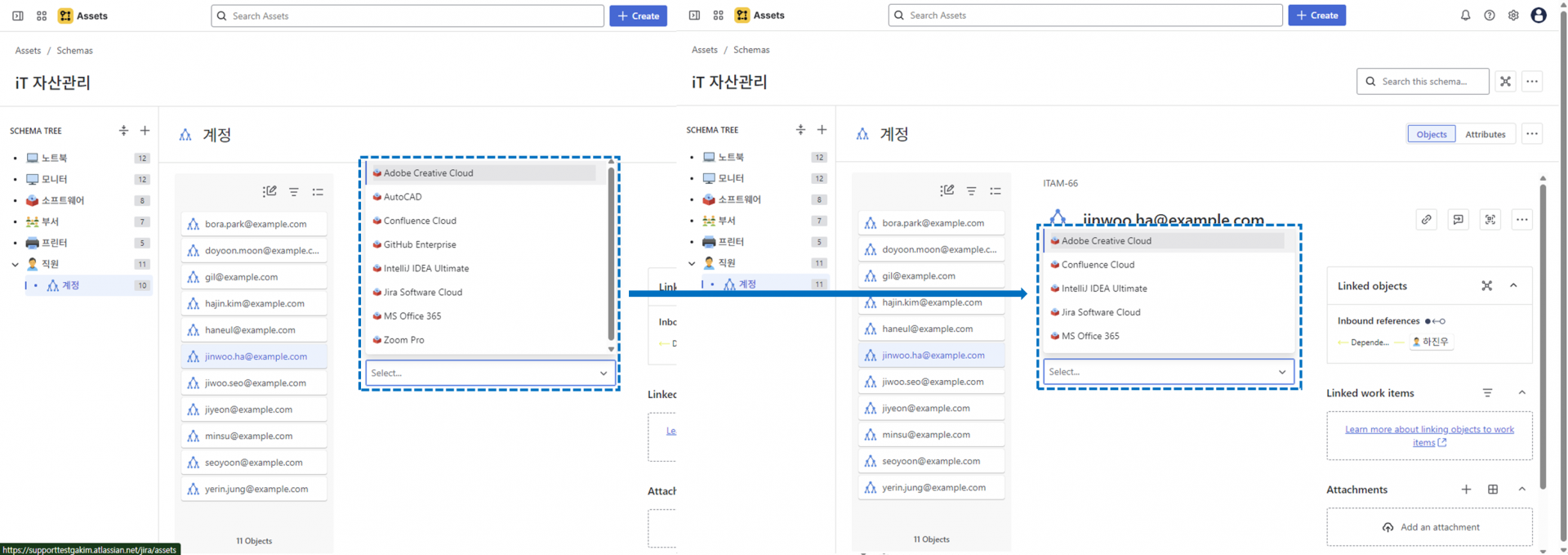Click list view icon in left object list
Viewport: 1568px width, 555px height.
(x=318, y=192)
